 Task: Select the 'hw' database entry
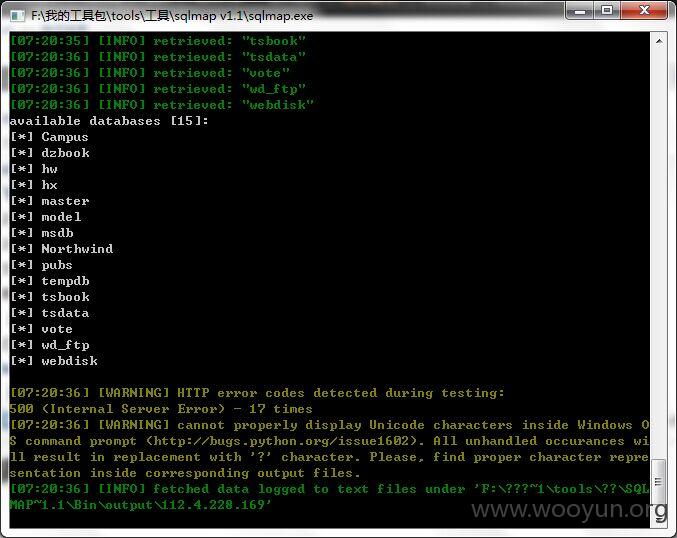pyautogui.click(x=49, y=169)
